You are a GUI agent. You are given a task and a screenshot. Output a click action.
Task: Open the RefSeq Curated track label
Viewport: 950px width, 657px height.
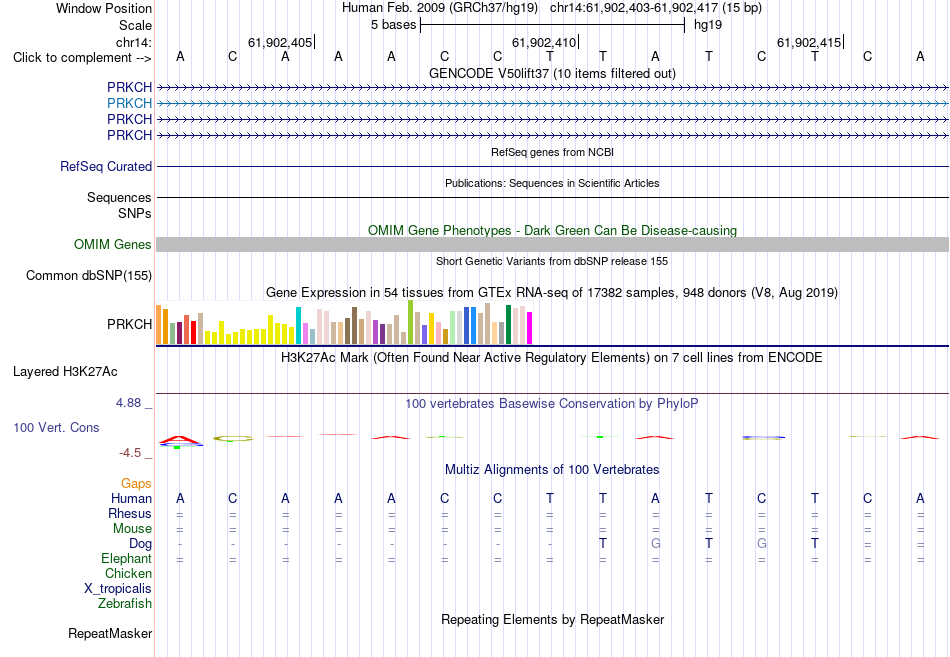point(106,166)
